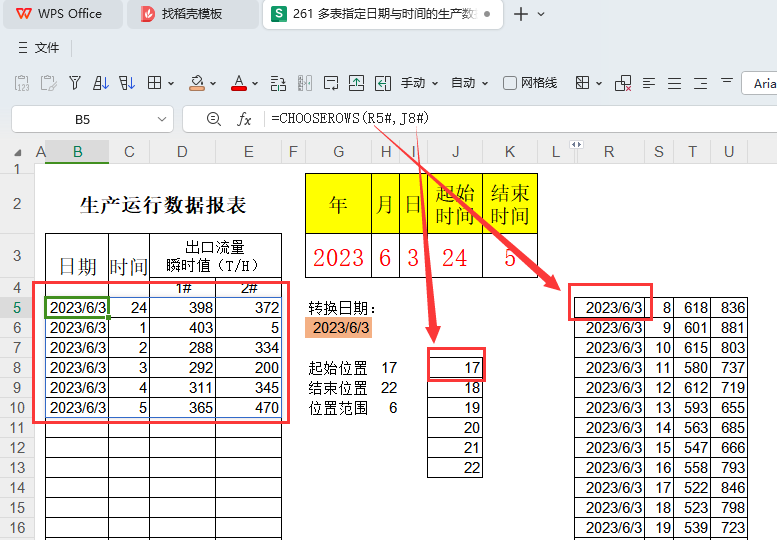This screenshot has width=777, height=540.
Task: Click the select-all corner triangle
Action: pyautogui.click(x=17, y=152)
